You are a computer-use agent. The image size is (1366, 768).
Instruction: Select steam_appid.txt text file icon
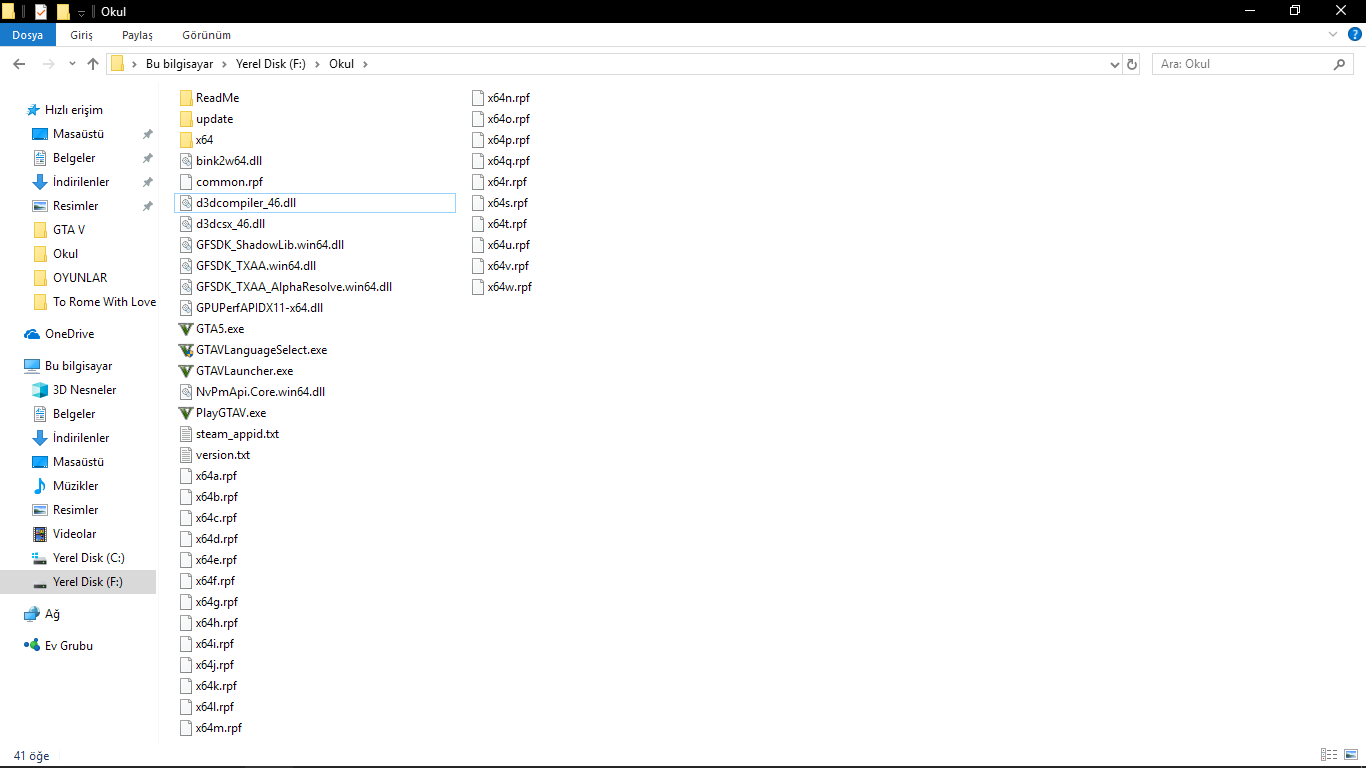pyautogui.click(x=185, y=434)
